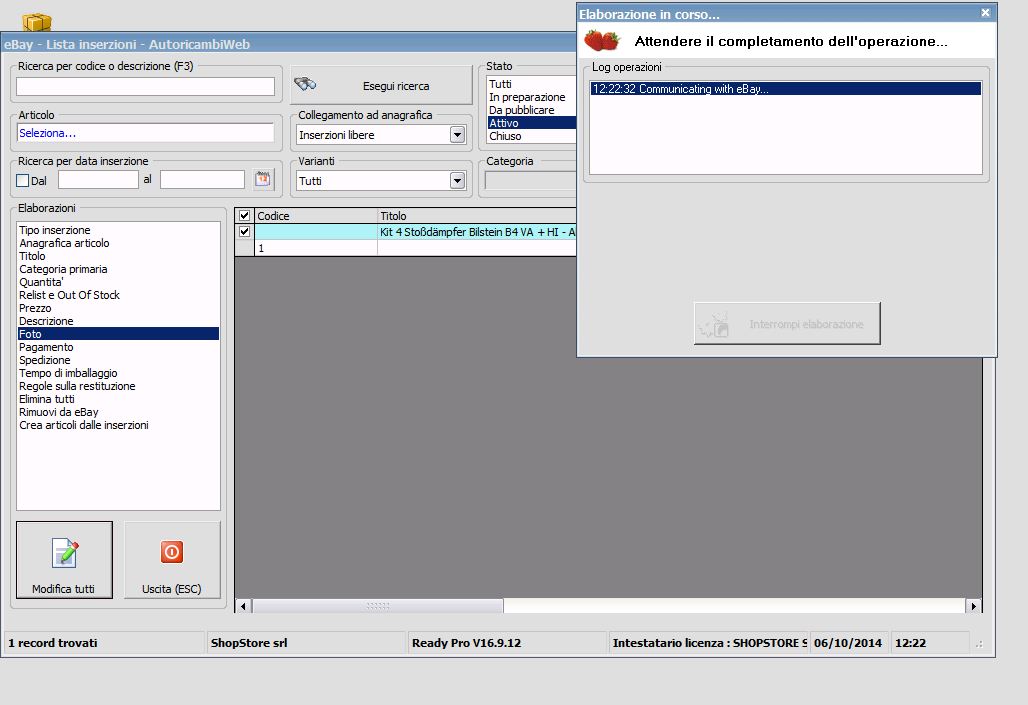
Task: Click the Esegui ricerca button
Action: coord(381,85)
